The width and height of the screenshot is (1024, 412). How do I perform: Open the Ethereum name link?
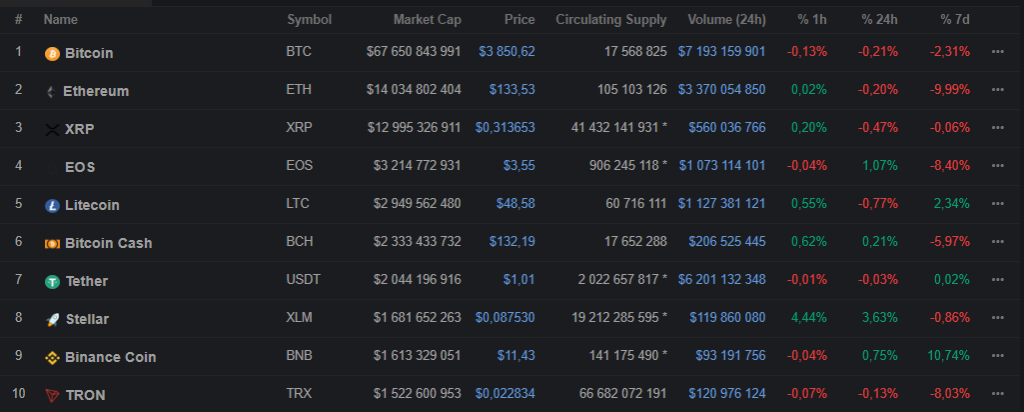pyautogui.click(x=96, y=91)
